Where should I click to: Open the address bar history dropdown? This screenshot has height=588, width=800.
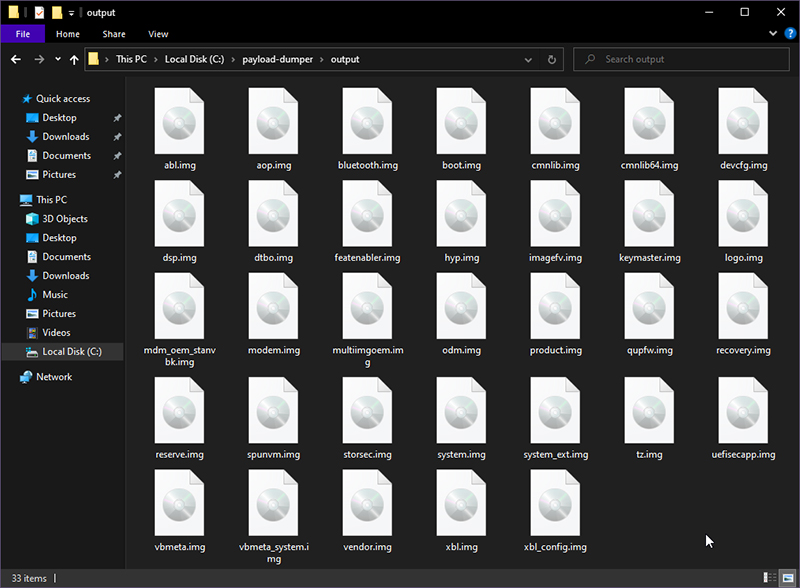click(x=528, y=59)
